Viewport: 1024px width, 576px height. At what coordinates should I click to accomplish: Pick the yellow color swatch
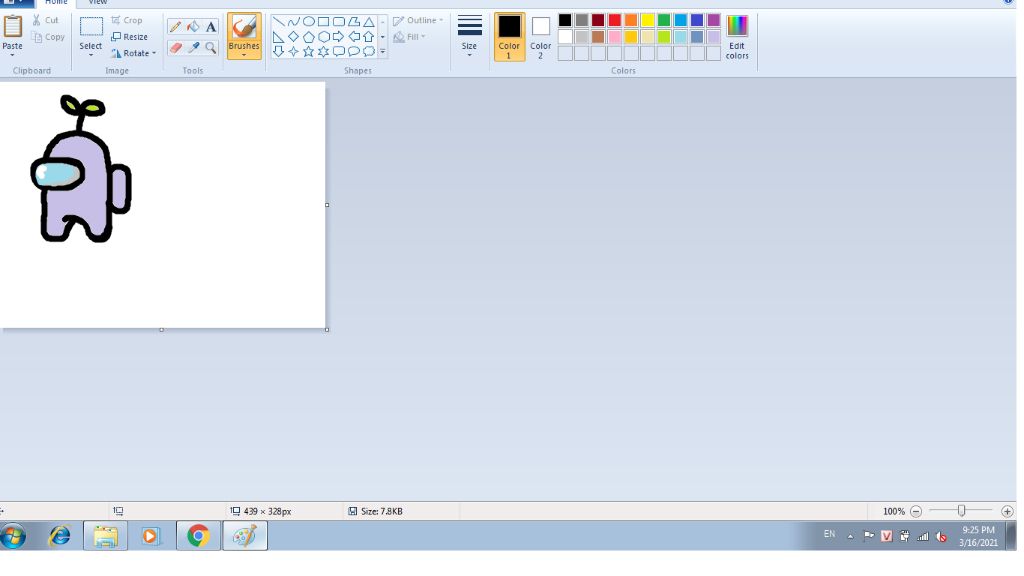pyautogui.click(x=647, y=21)
